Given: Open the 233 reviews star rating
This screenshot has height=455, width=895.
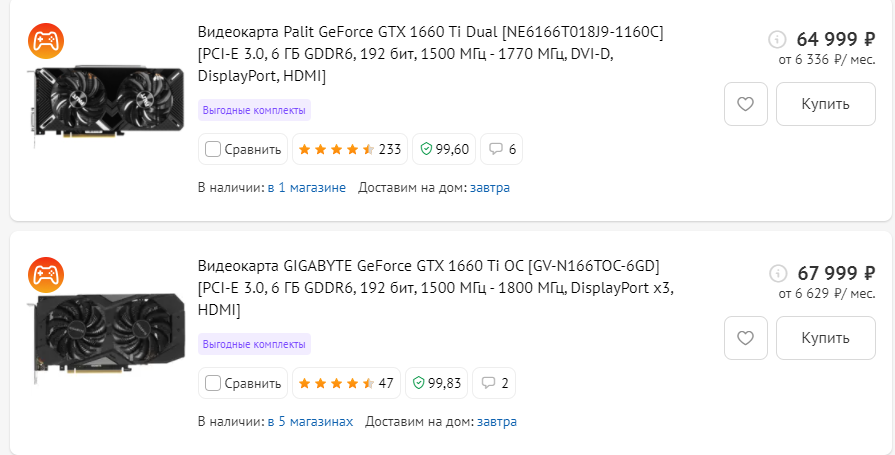Looking at the screenshot, I should 349,150.
